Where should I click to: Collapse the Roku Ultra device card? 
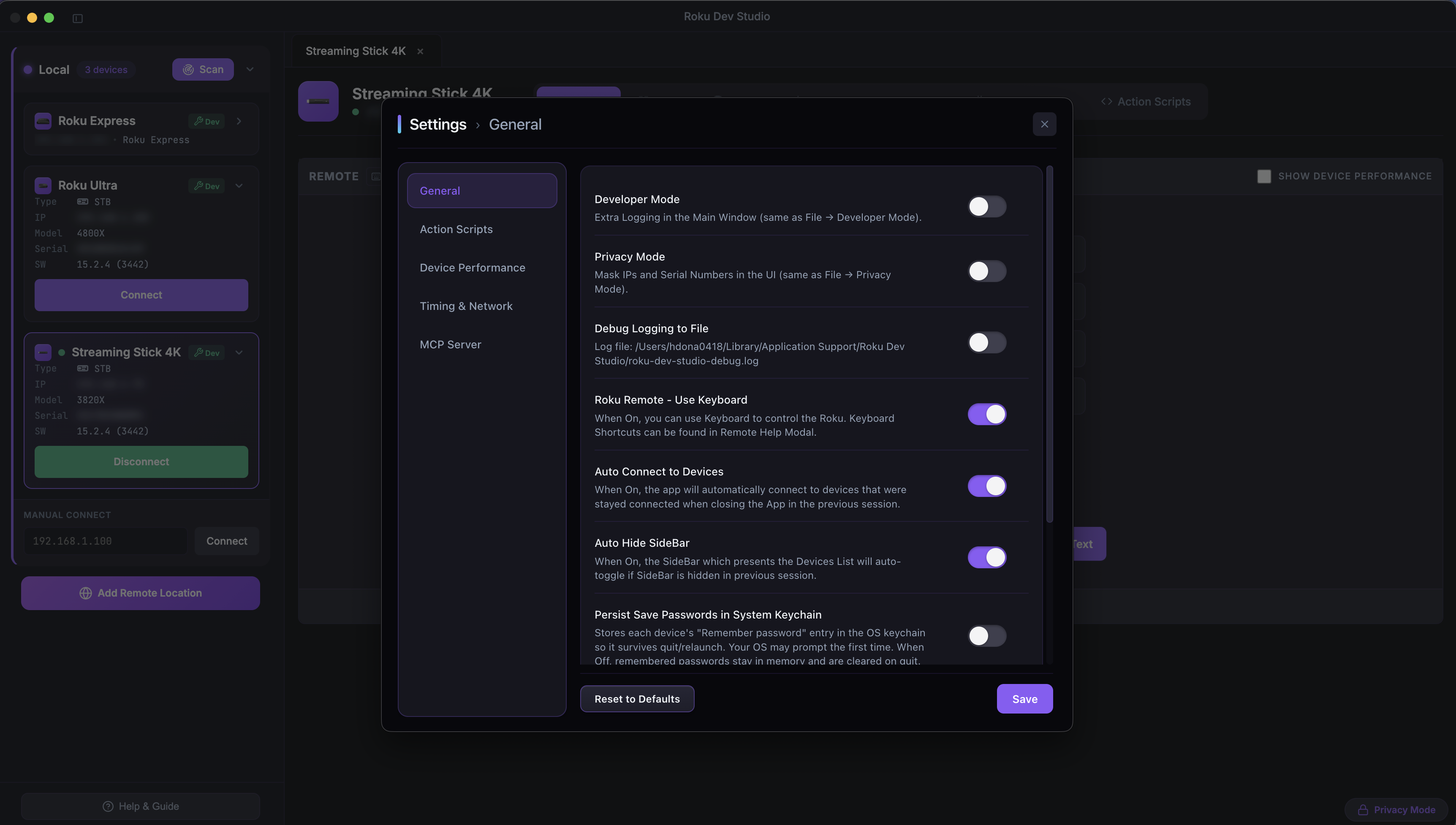239,186
